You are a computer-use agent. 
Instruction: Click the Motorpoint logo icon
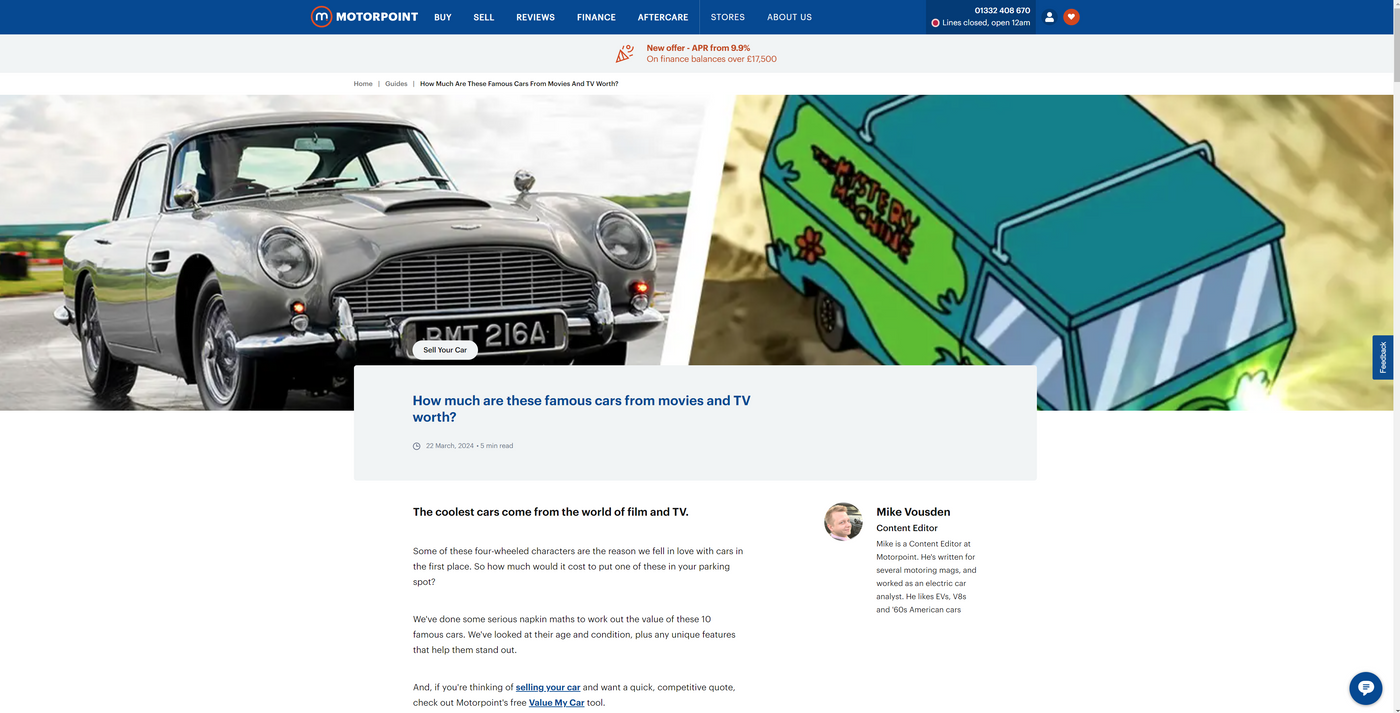pos(321,17)
